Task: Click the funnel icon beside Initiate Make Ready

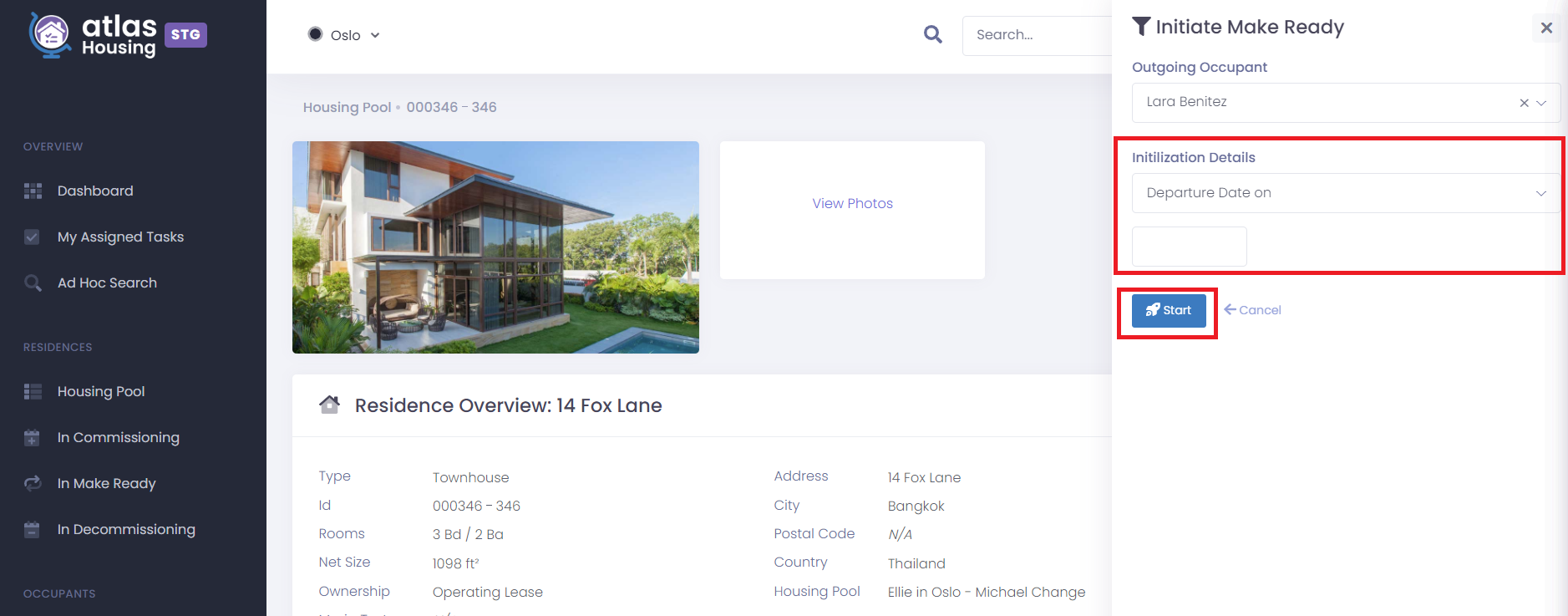Action: pos(1141,27)
